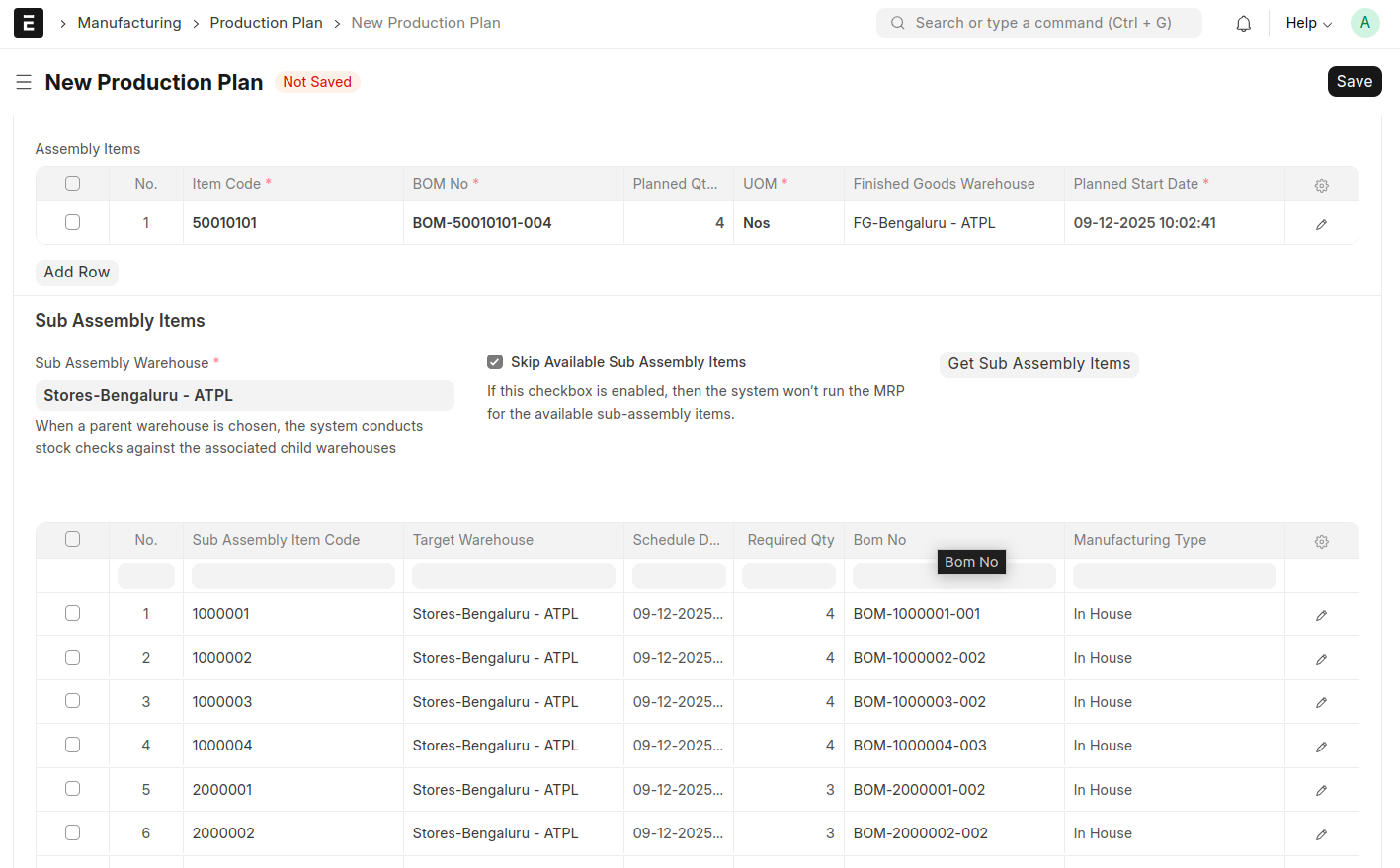Navigate to Production Plan breadcrumb

[x=266, y=23]
